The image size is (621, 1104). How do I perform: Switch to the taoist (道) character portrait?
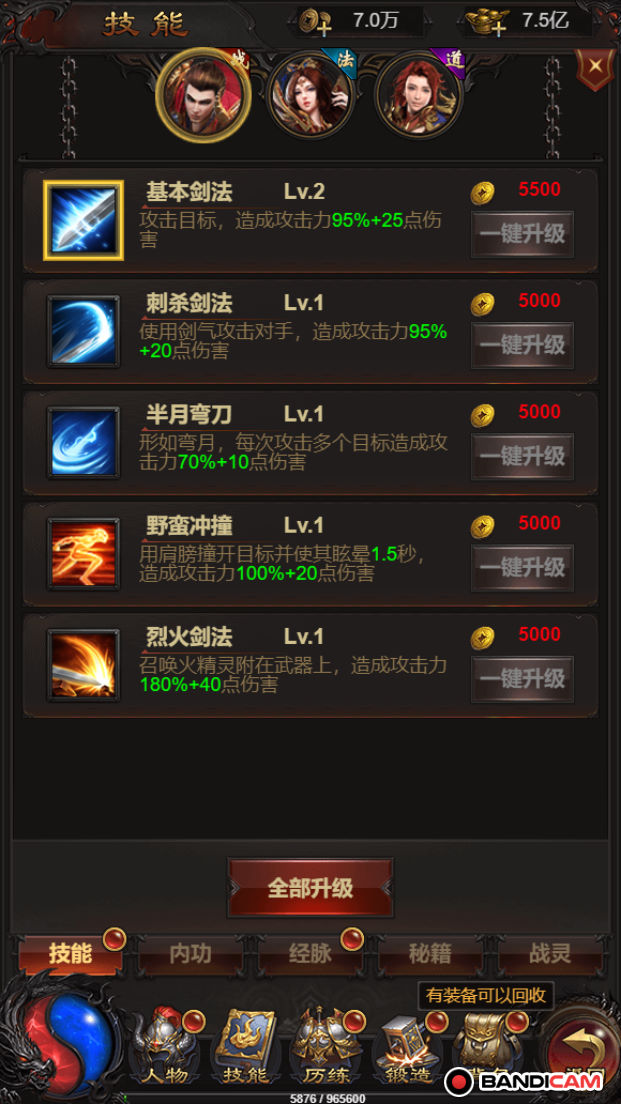[x=420, y=95]
